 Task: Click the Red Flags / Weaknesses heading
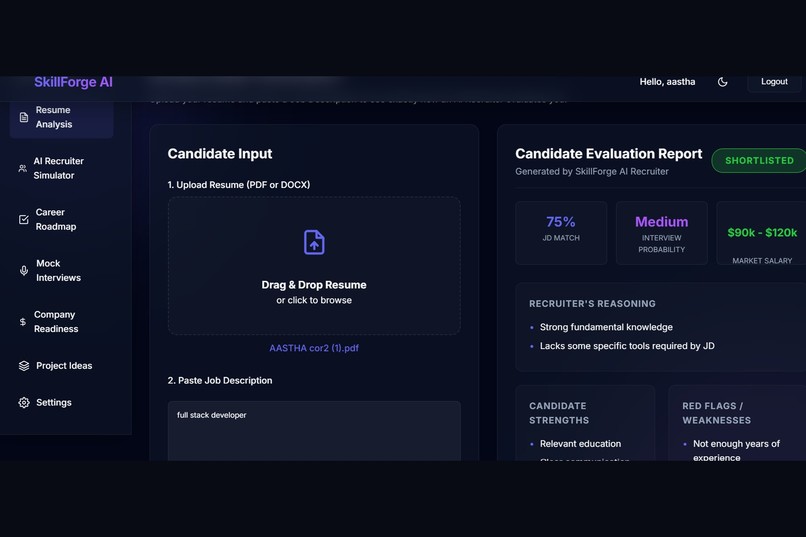point(717,413)
